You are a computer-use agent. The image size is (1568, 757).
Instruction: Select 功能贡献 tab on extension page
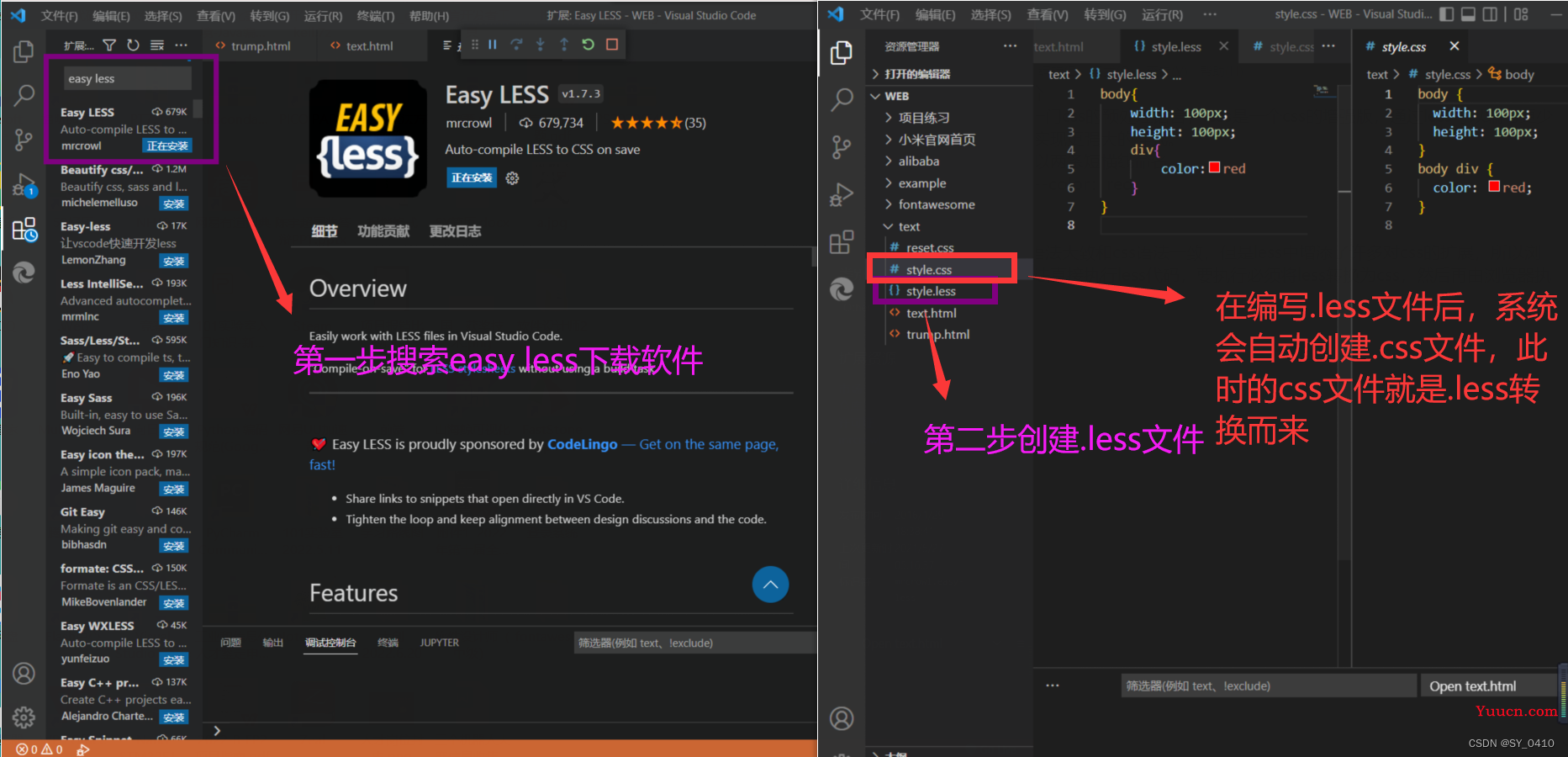pyautogui.click(x=383, y=231)
